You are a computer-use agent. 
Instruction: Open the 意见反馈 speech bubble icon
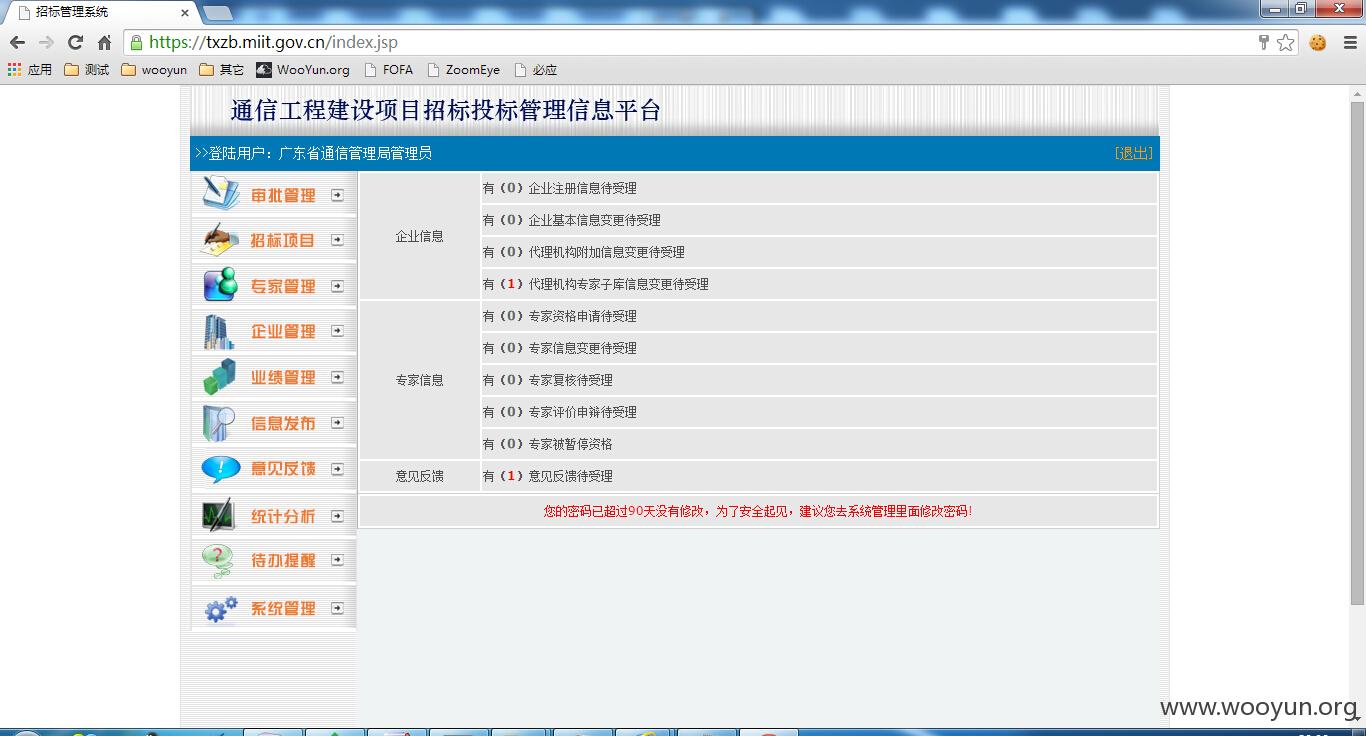point(220,468)
